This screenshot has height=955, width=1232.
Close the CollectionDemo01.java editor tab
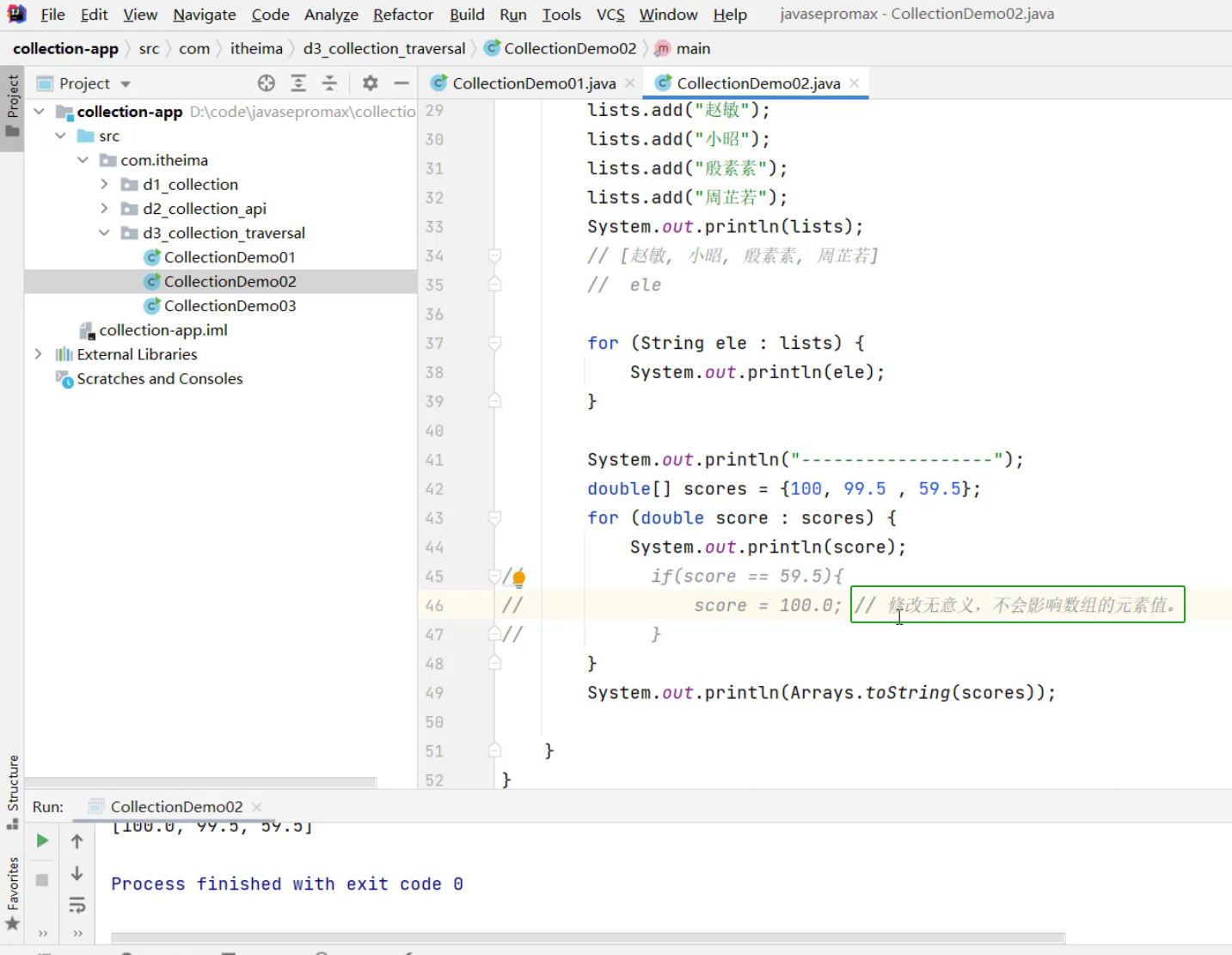pyautogui.click(x=630, y=83)
